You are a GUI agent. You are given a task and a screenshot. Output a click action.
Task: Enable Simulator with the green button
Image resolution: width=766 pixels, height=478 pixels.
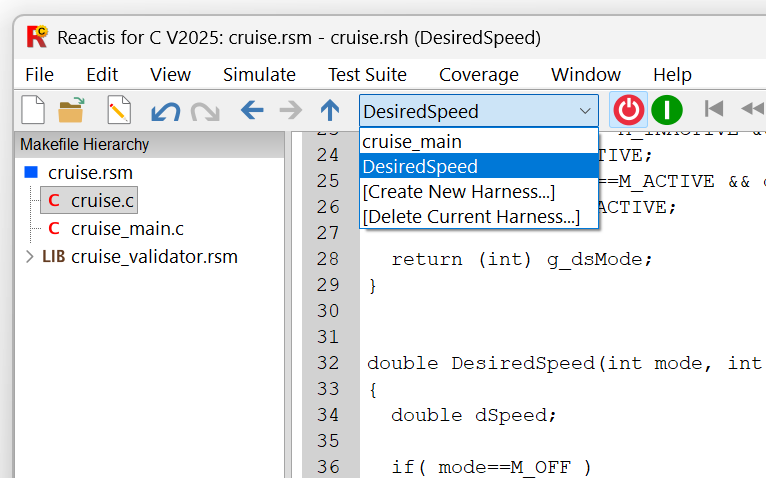pos(667,110)
